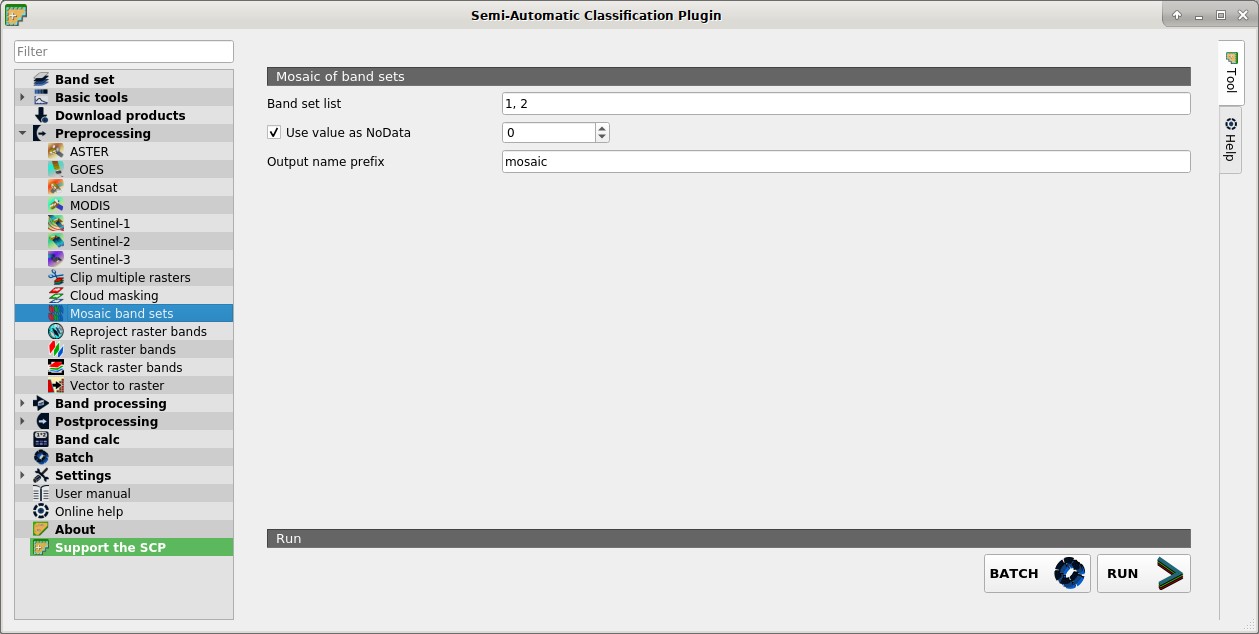This screenshot has height=634, width=1259.
Task: Click the Split raster bands icon
Action: click(56, 349)
